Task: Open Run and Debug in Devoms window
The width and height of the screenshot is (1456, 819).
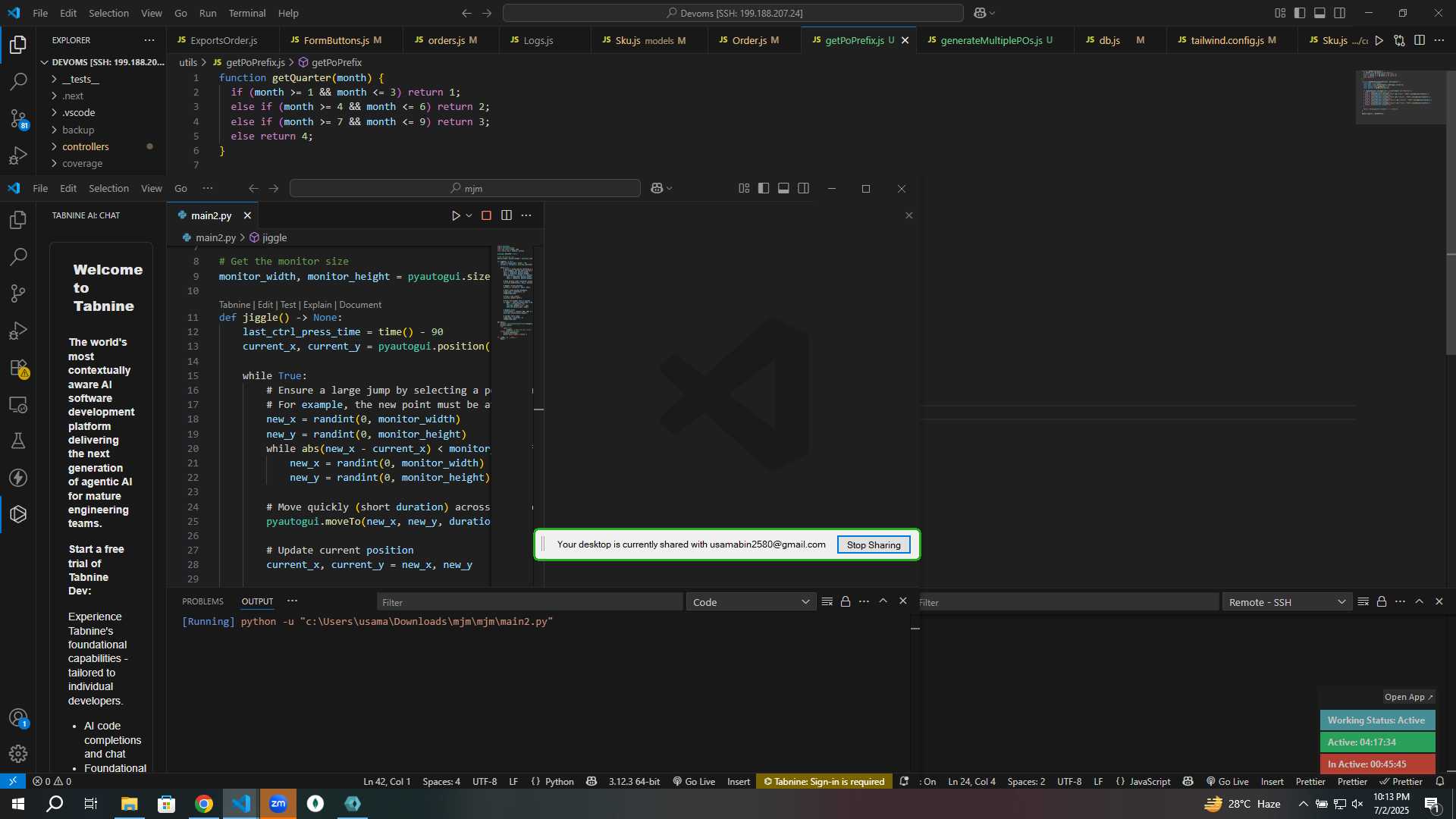Action: (18, 155)
